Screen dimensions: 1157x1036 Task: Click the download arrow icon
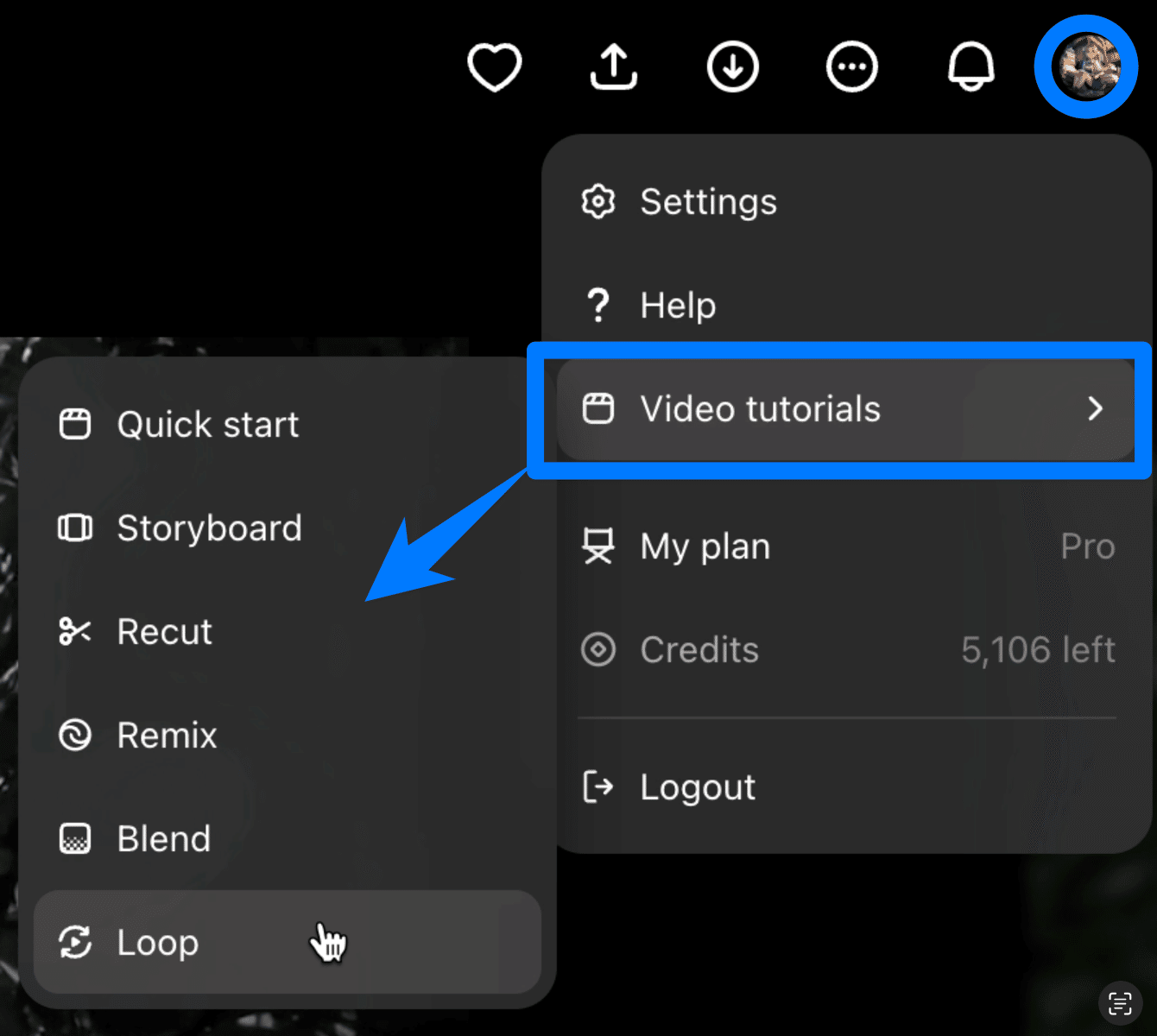(732, 67)
